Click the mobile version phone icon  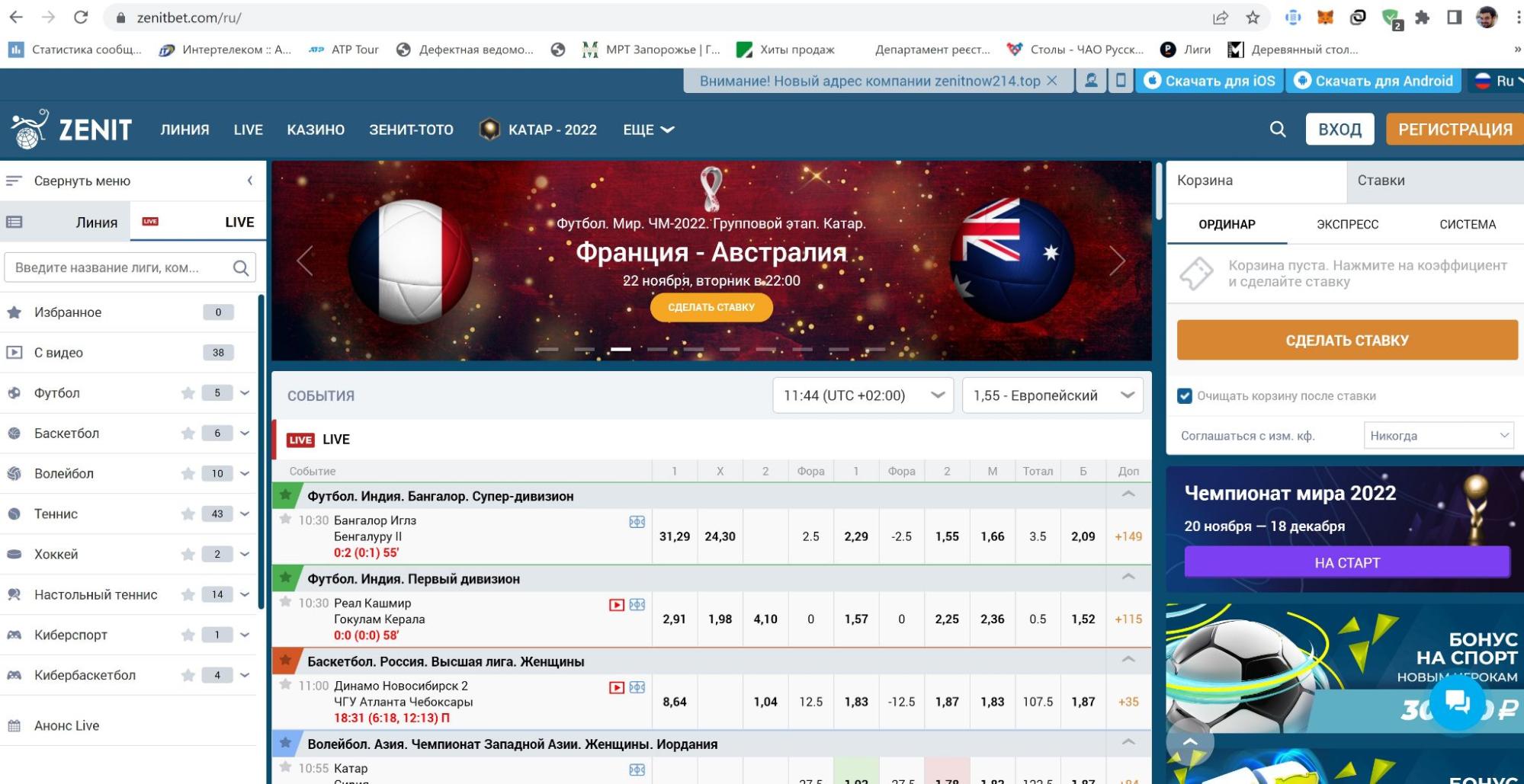[1120, 81]
